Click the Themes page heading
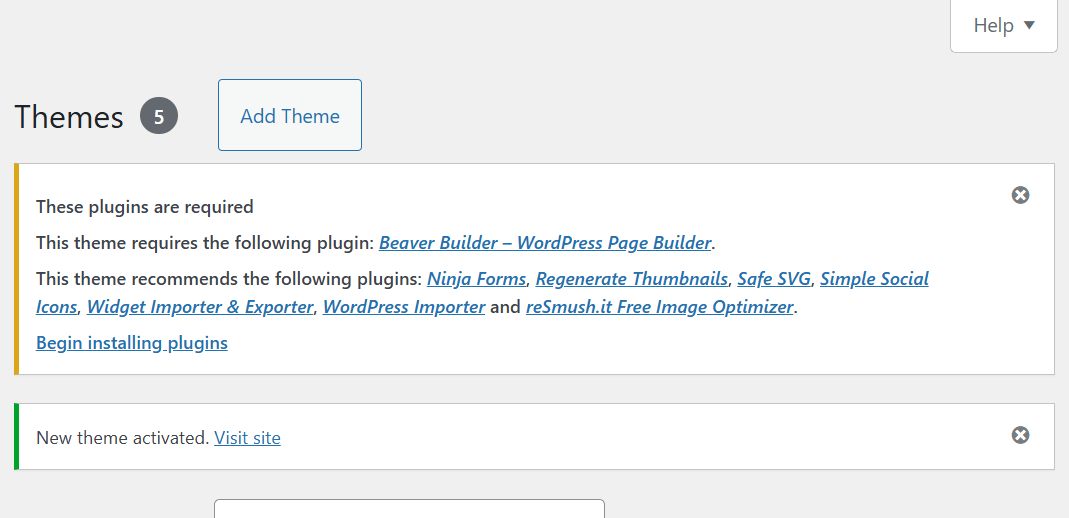 [x=69, y=117]
